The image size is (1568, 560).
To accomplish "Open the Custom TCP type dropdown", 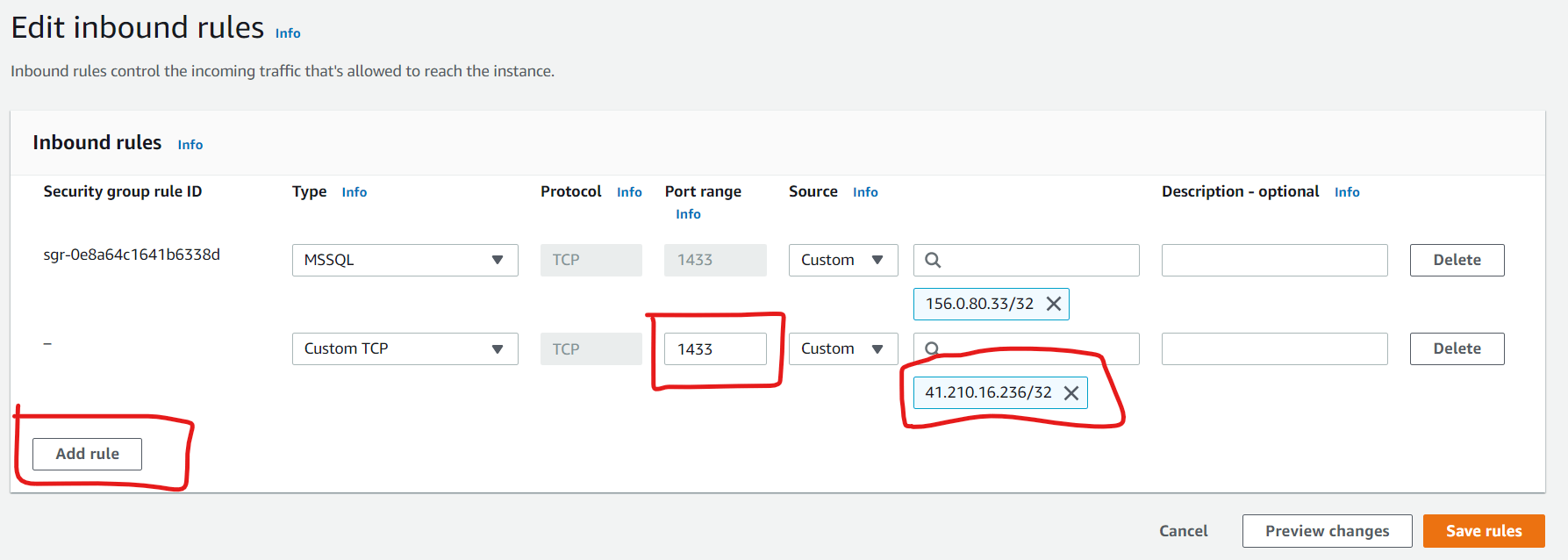I will [x=405, y=348].
